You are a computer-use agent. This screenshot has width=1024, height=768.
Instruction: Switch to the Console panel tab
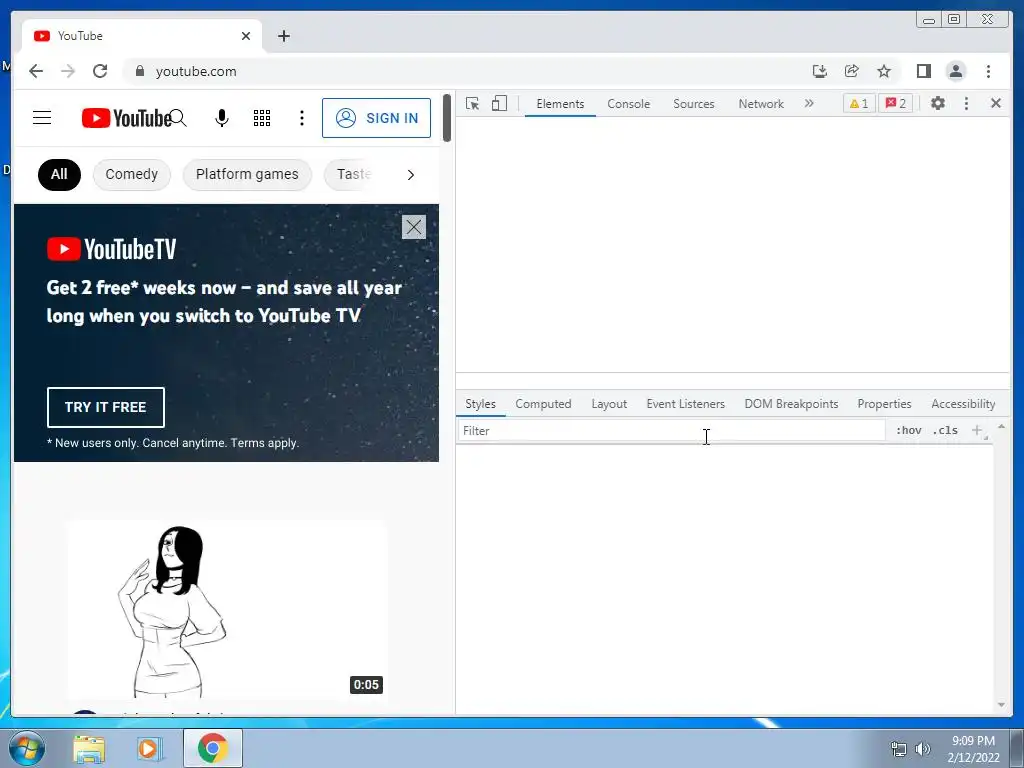628,104
